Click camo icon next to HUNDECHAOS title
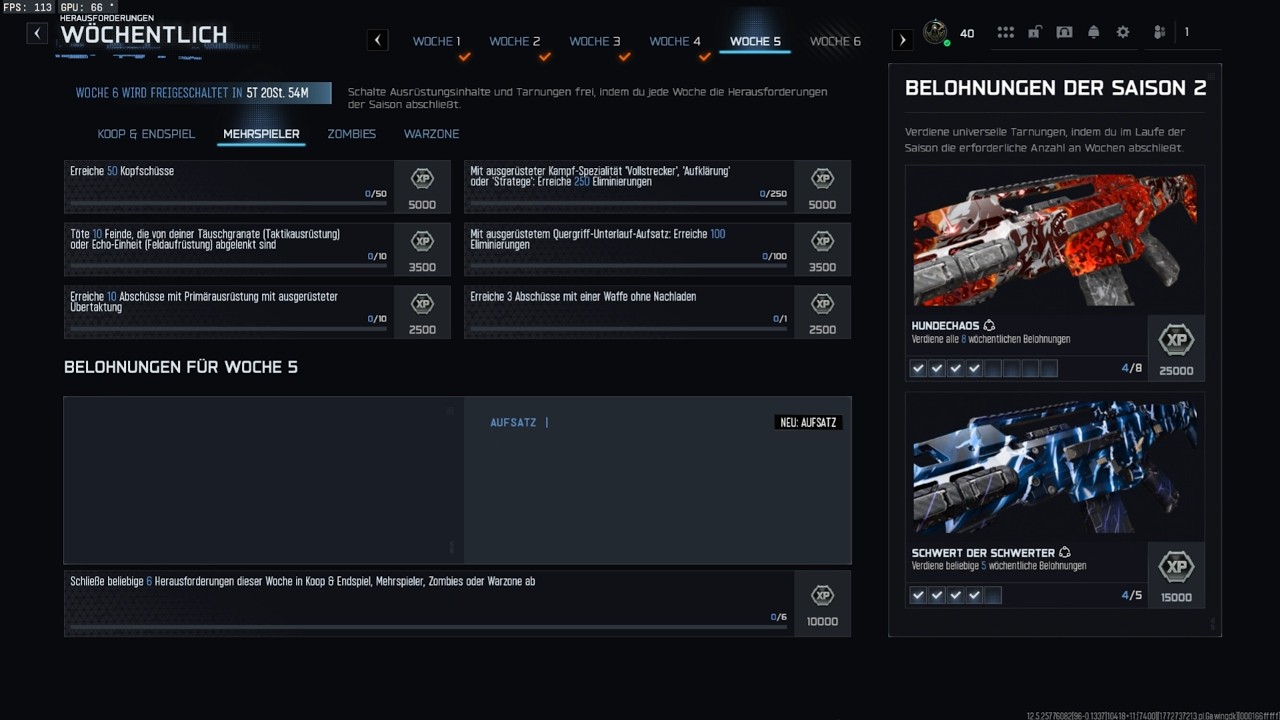 pyautogui.click(x=989, y=326)
